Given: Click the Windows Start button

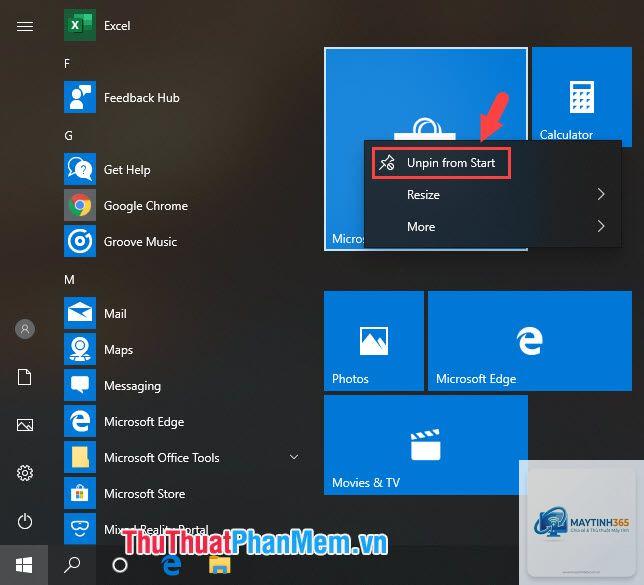Looking at the screenshot, I should 24,565.
